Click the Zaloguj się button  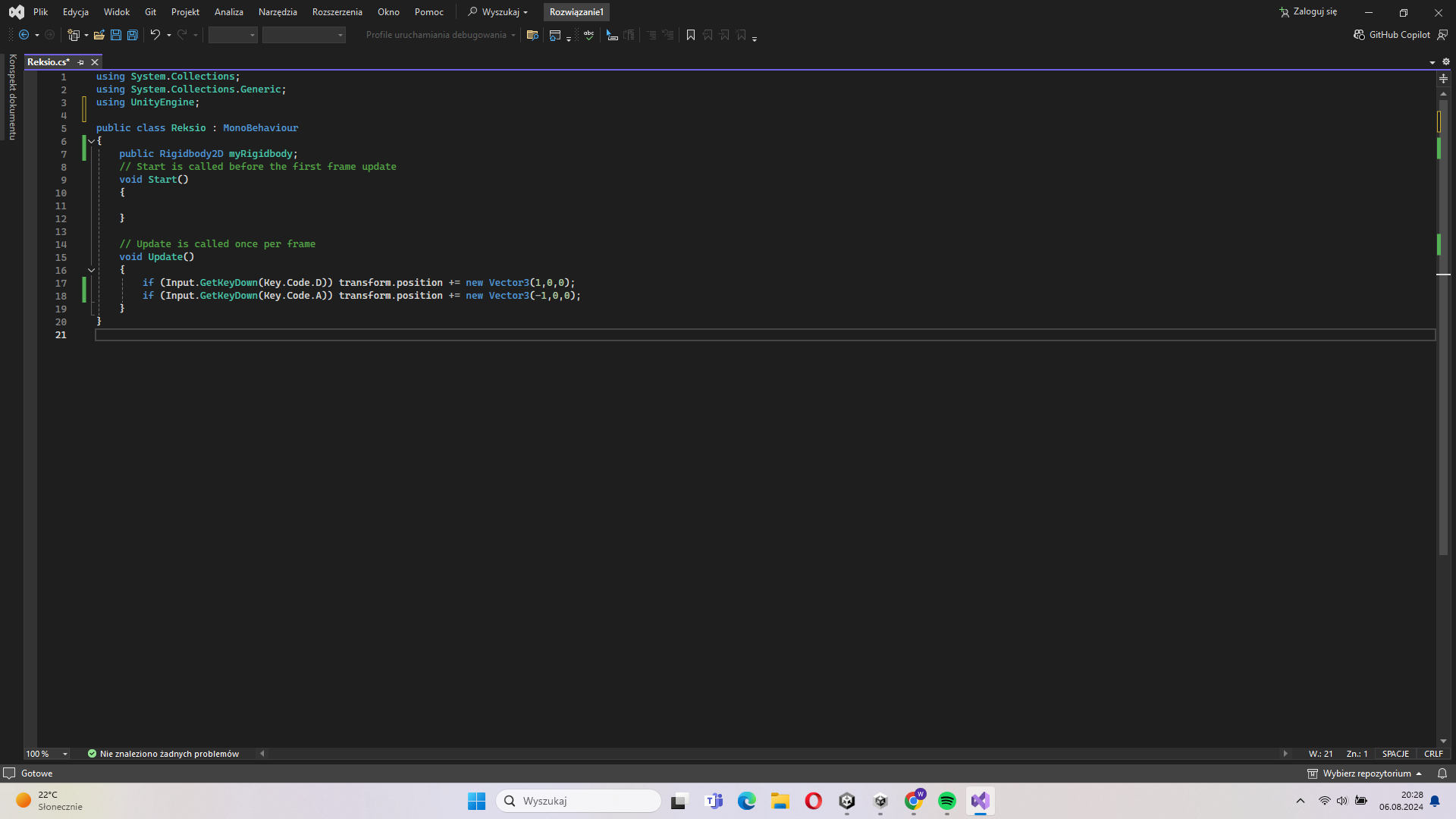(x=1313, y=12)
